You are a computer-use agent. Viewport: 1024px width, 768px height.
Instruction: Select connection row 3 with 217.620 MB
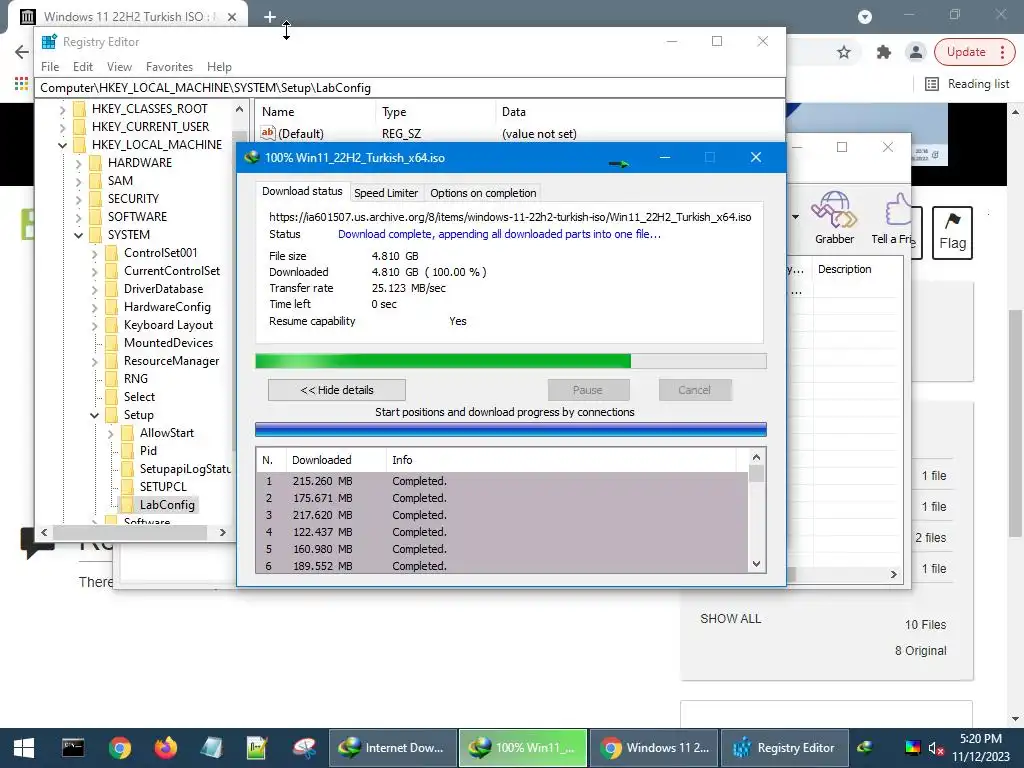click(502, 515)
